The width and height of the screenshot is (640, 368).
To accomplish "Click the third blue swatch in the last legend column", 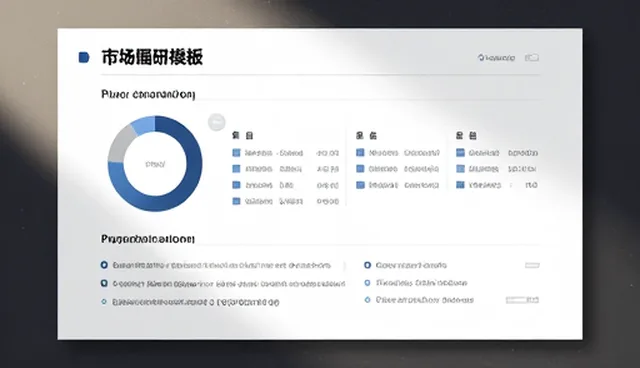I will point(460,185).
